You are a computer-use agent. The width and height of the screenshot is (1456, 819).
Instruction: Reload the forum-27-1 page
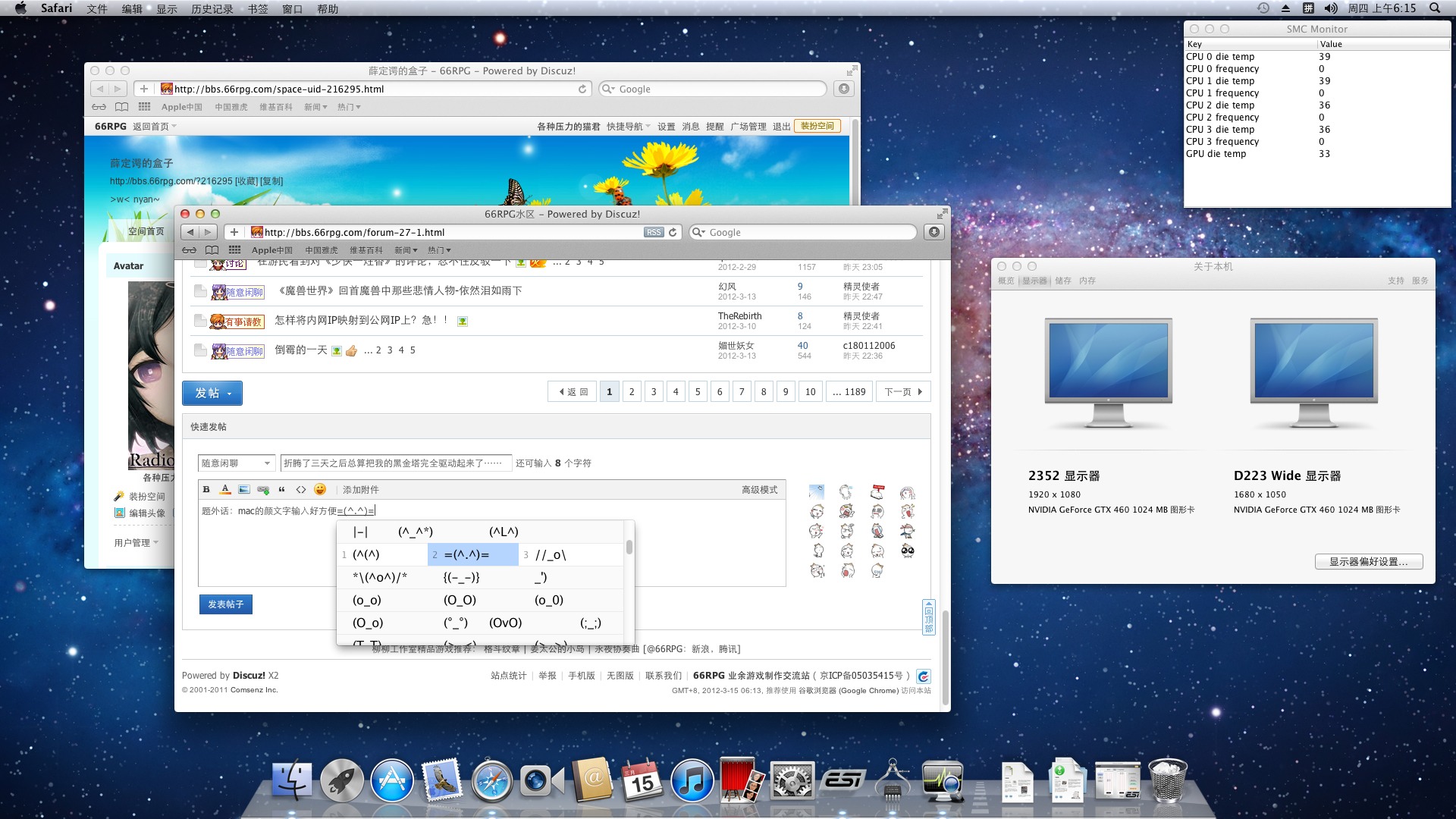pyautogui.click(x=673, y=232)
